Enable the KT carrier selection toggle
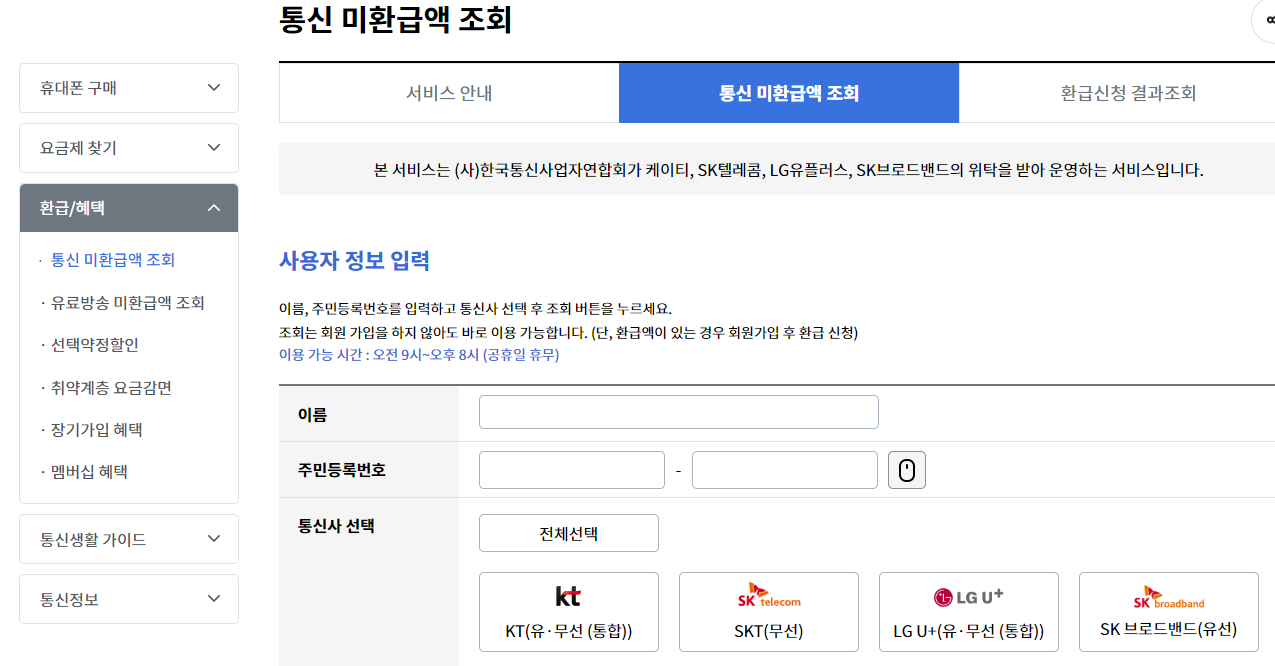Screen dimensions: 1275x666 tap(568, 610)
